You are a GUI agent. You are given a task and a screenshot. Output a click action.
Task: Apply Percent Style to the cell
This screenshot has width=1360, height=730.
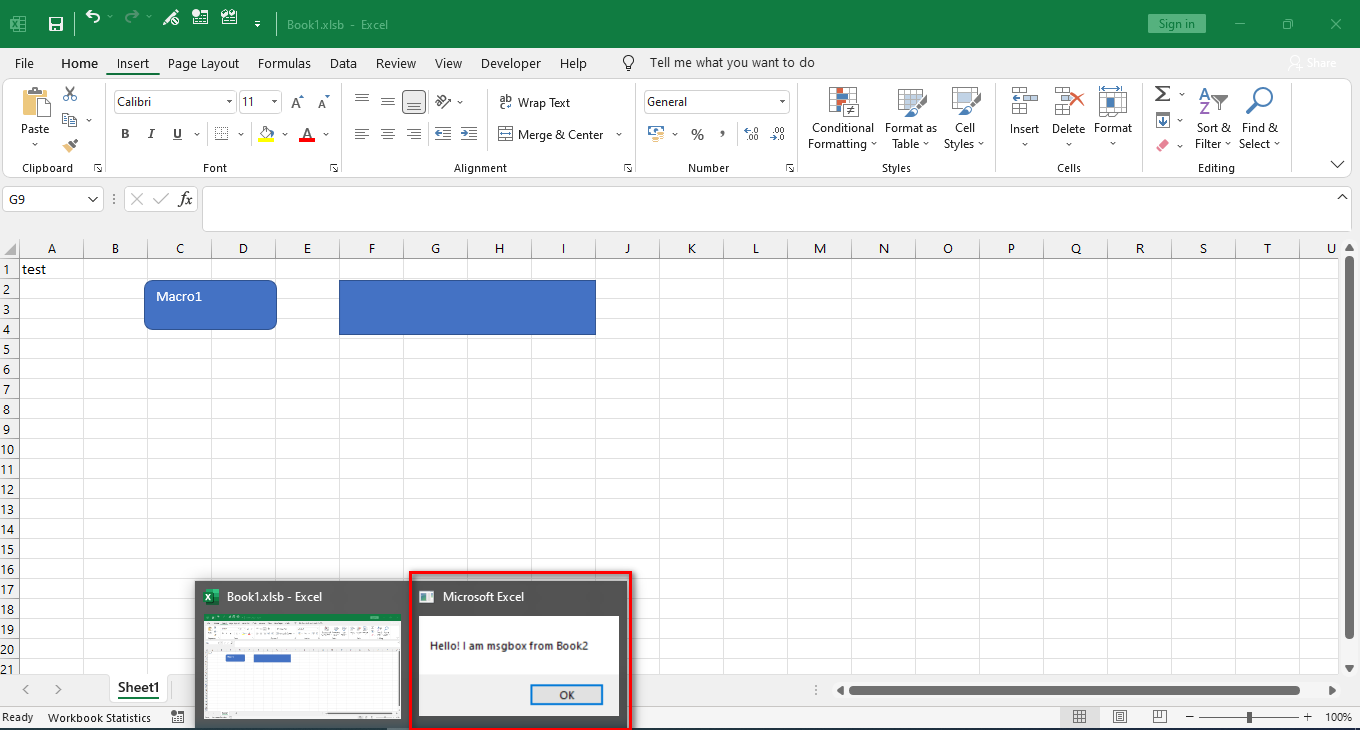tap(698, 134)
